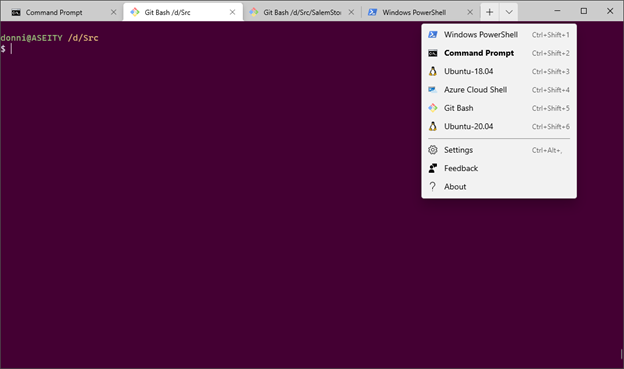Open a new tab with the plus button
This screenshot has height=369, width=624.
tap(489, 12)
